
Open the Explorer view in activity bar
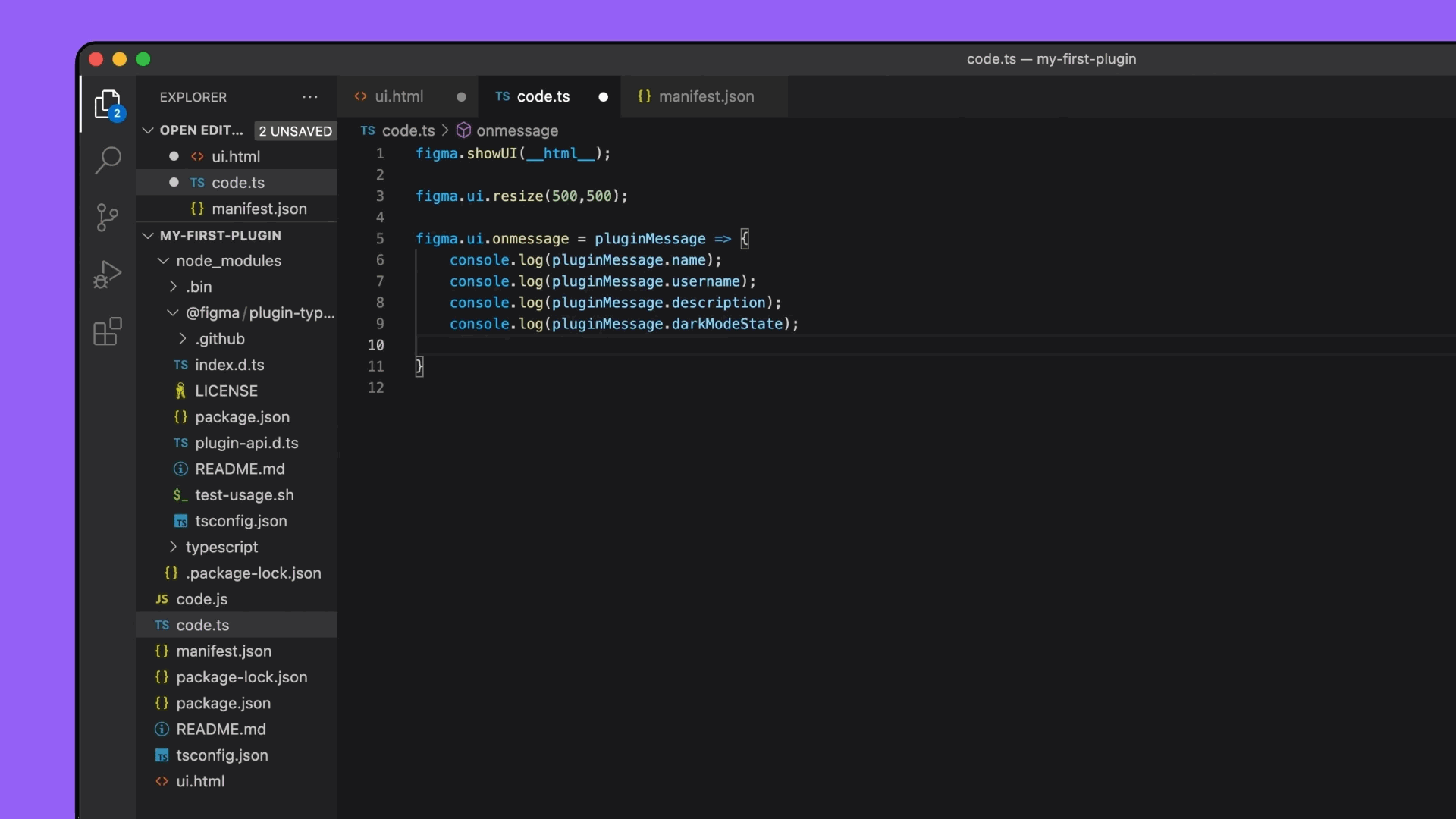tap(108, 105)
